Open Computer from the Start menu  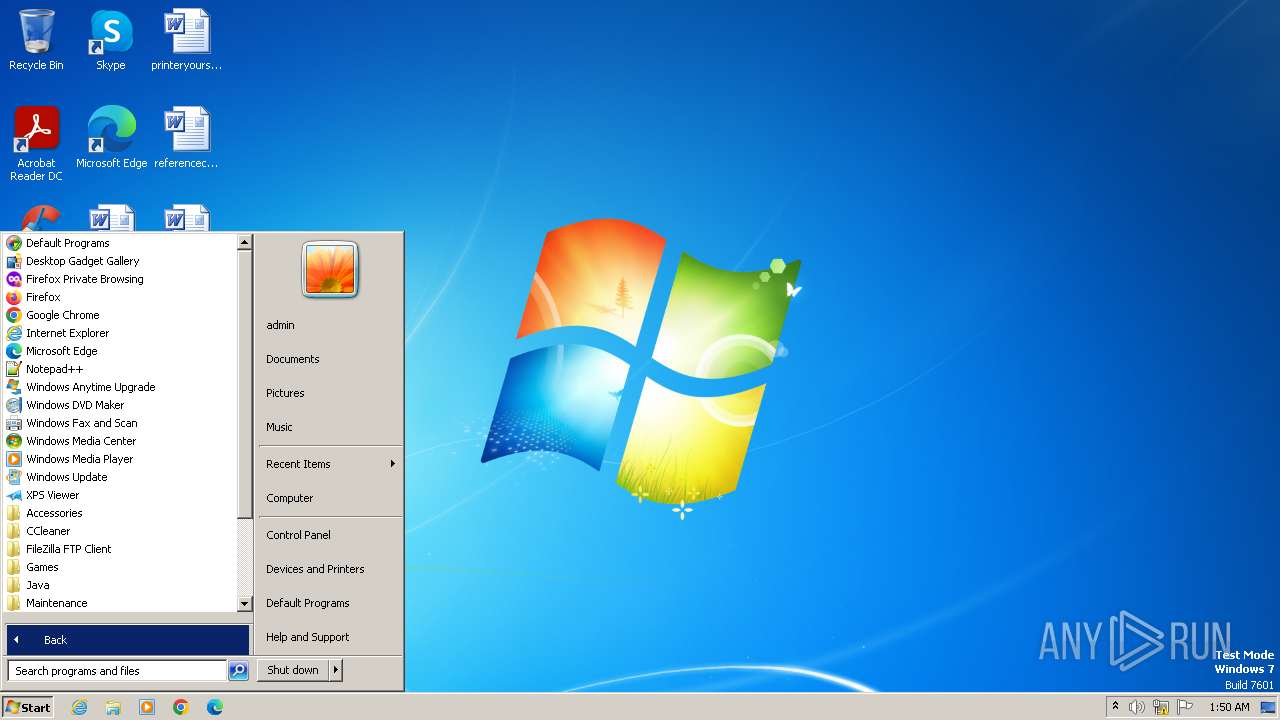point(330,498)
